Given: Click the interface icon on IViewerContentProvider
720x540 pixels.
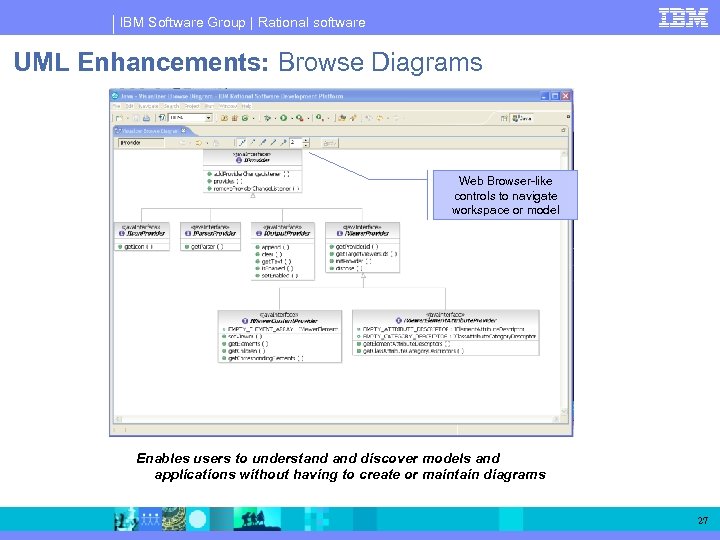Looking at the screenshot, I should 245,321.
